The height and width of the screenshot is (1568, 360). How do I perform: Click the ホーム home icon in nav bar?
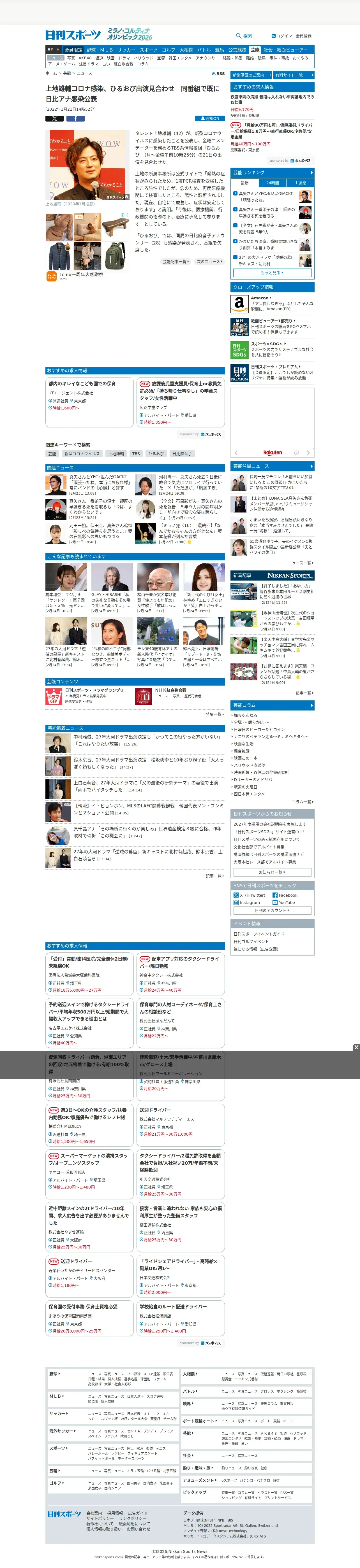pos(54,50)
